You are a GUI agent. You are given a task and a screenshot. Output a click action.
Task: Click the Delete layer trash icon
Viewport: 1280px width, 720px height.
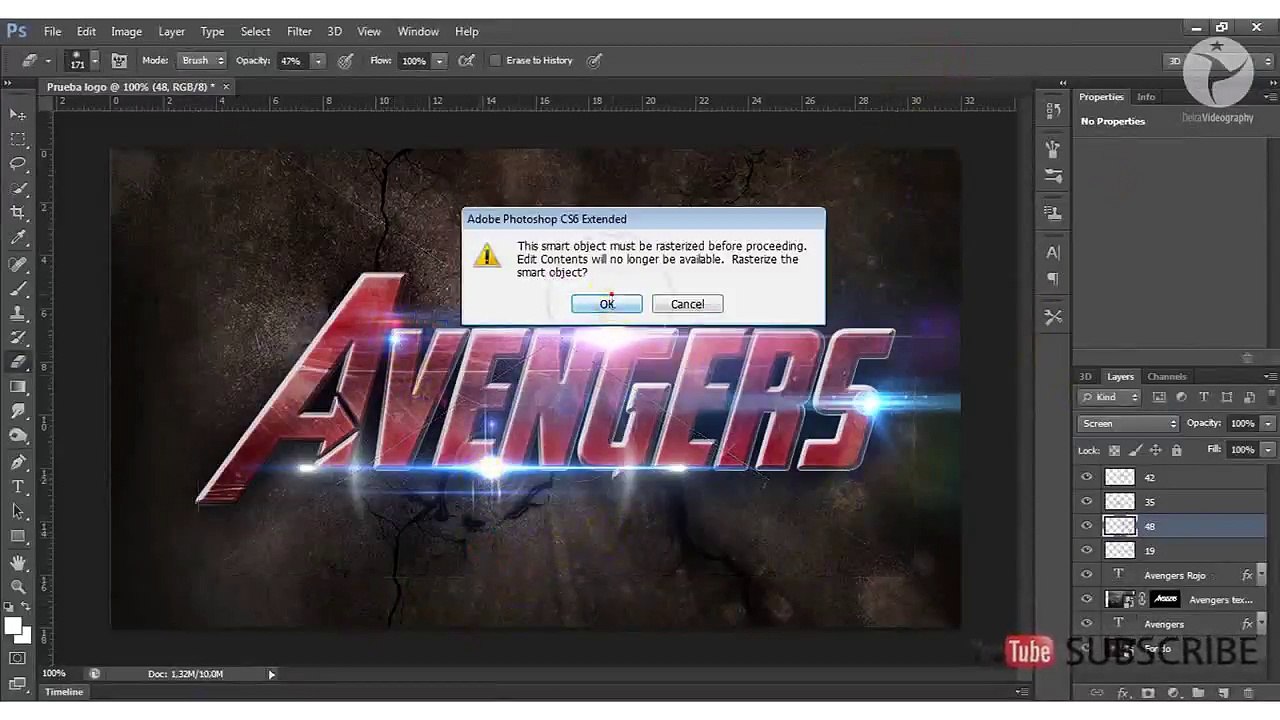point(1248,693)
